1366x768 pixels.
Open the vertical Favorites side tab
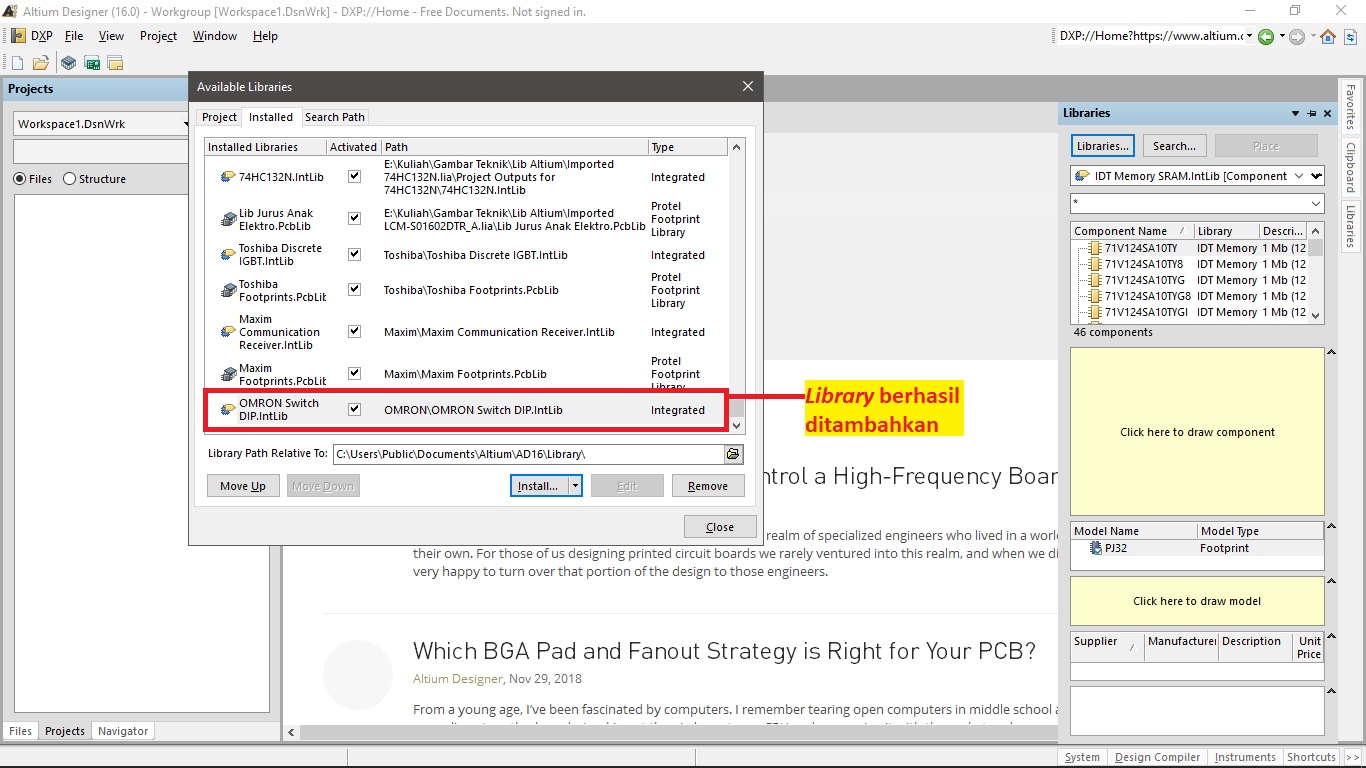pyautogui.click(x=1350, y=108)
